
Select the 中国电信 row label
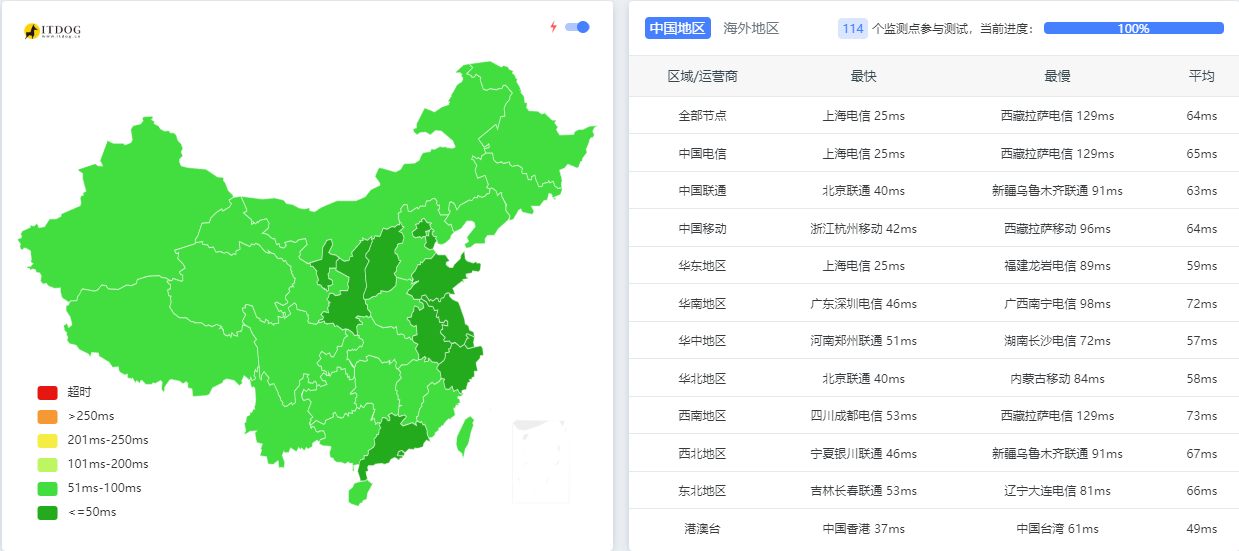click(702, 153)
